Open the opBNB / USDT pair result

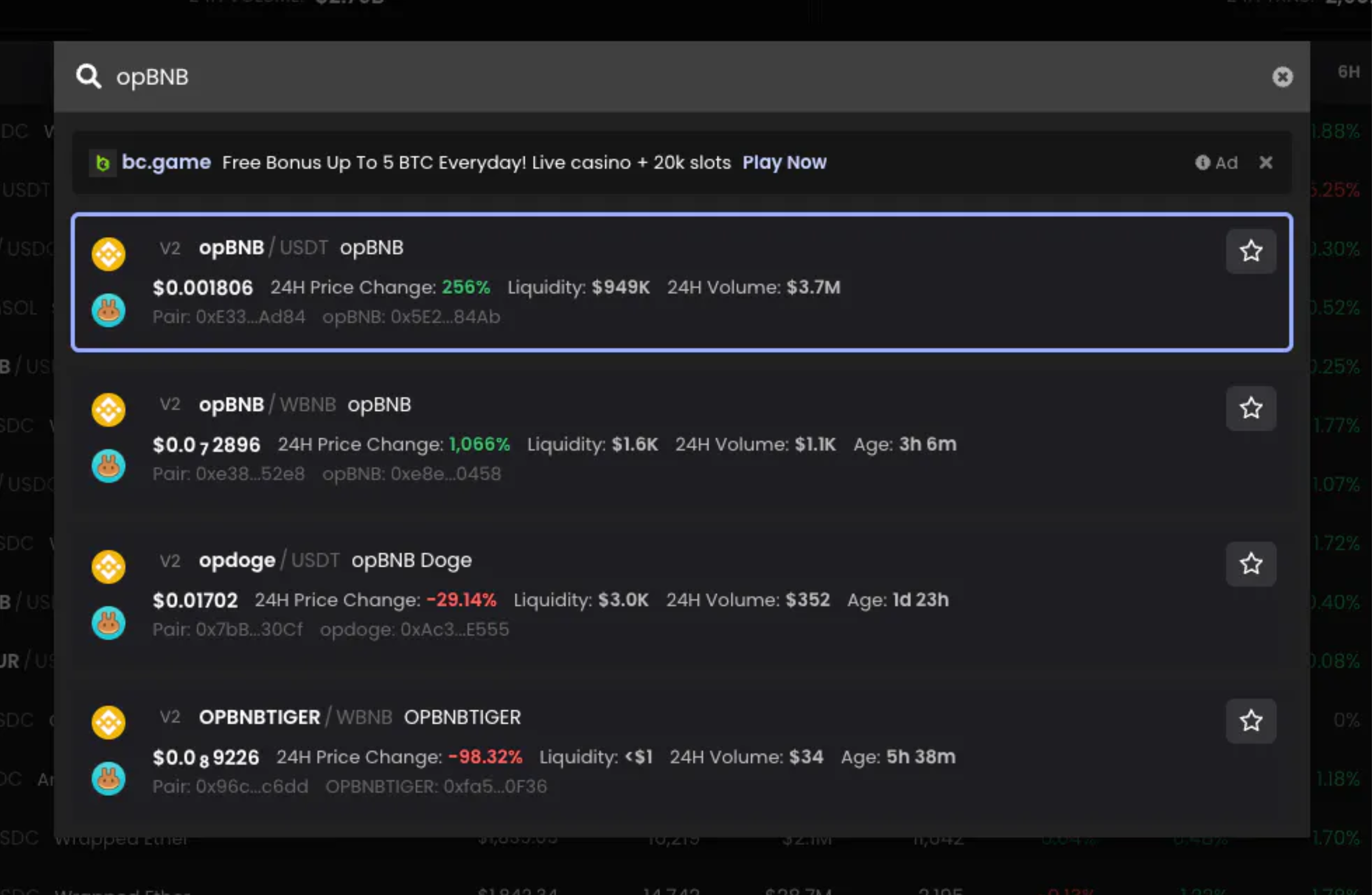point(681,282)
